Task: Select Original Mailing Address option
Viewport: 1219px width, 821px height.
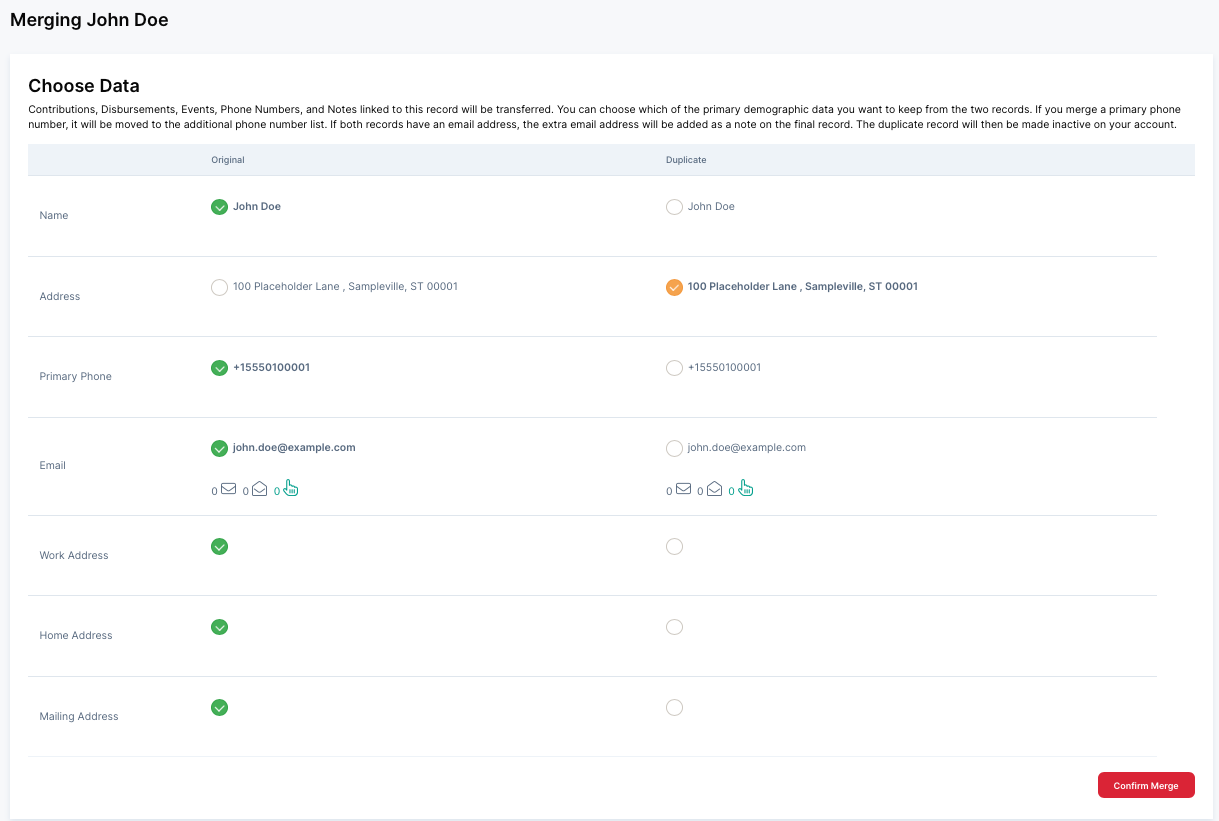Action: pos(220,707)
